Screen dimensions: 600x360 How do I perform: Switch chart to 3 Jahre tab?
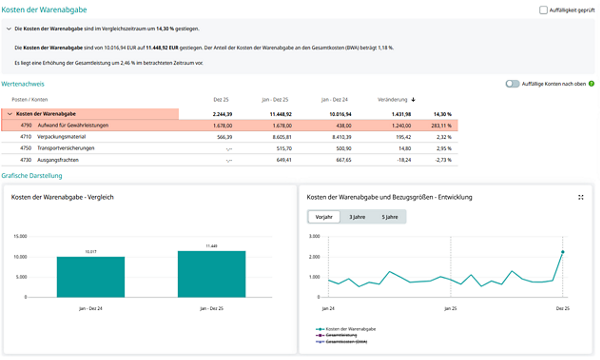(x=357, y=217)
